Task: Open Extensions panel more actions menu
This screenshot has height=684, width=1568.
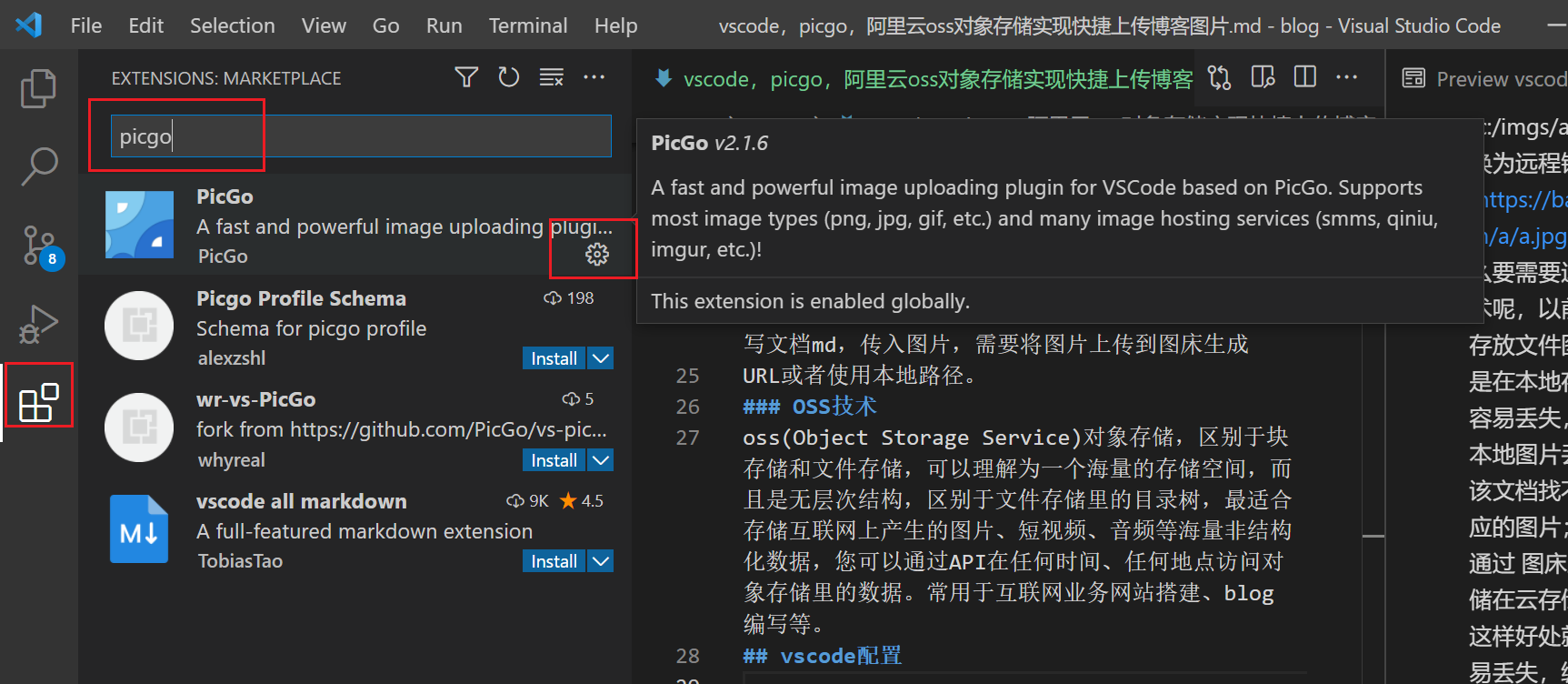Action: (x=594, y=77)
